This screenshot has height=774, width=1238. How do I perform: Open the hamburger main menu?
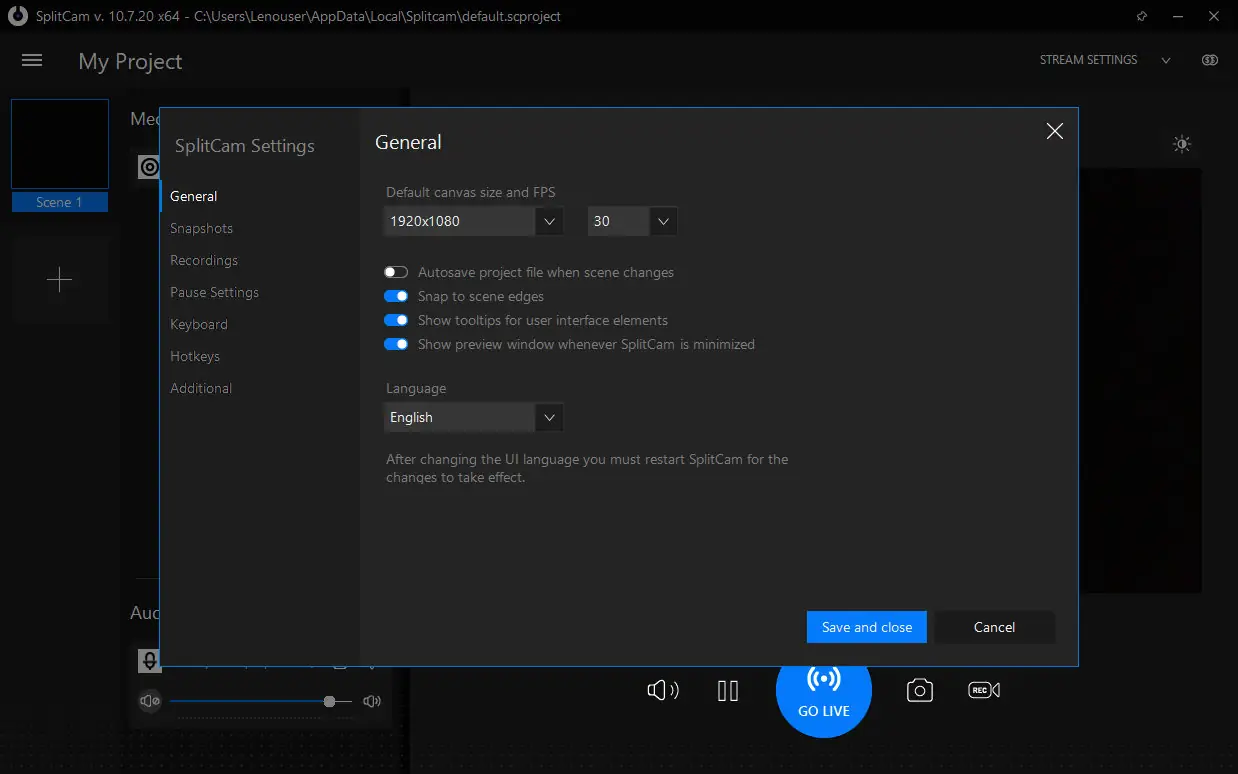32,61
